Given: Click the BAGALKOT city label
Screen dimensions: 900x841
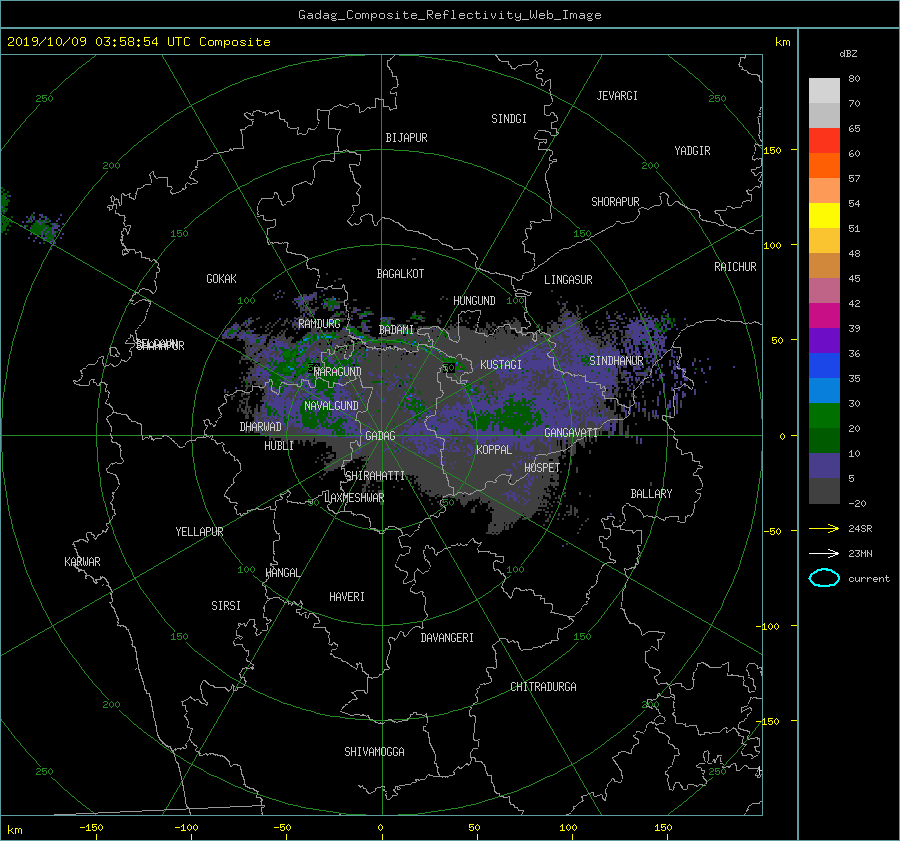Looking at the screenshot, I should click(x=400, y=274).
